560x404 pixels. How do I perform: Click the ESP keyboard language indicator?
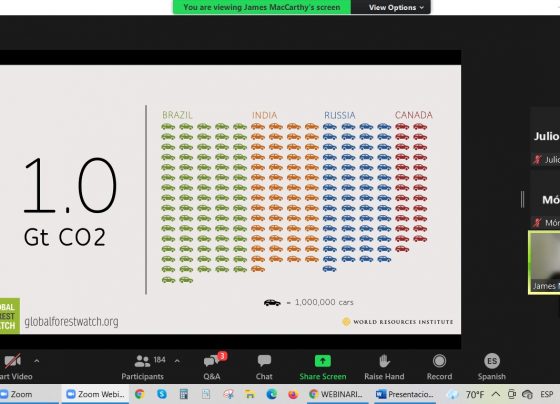546,394
